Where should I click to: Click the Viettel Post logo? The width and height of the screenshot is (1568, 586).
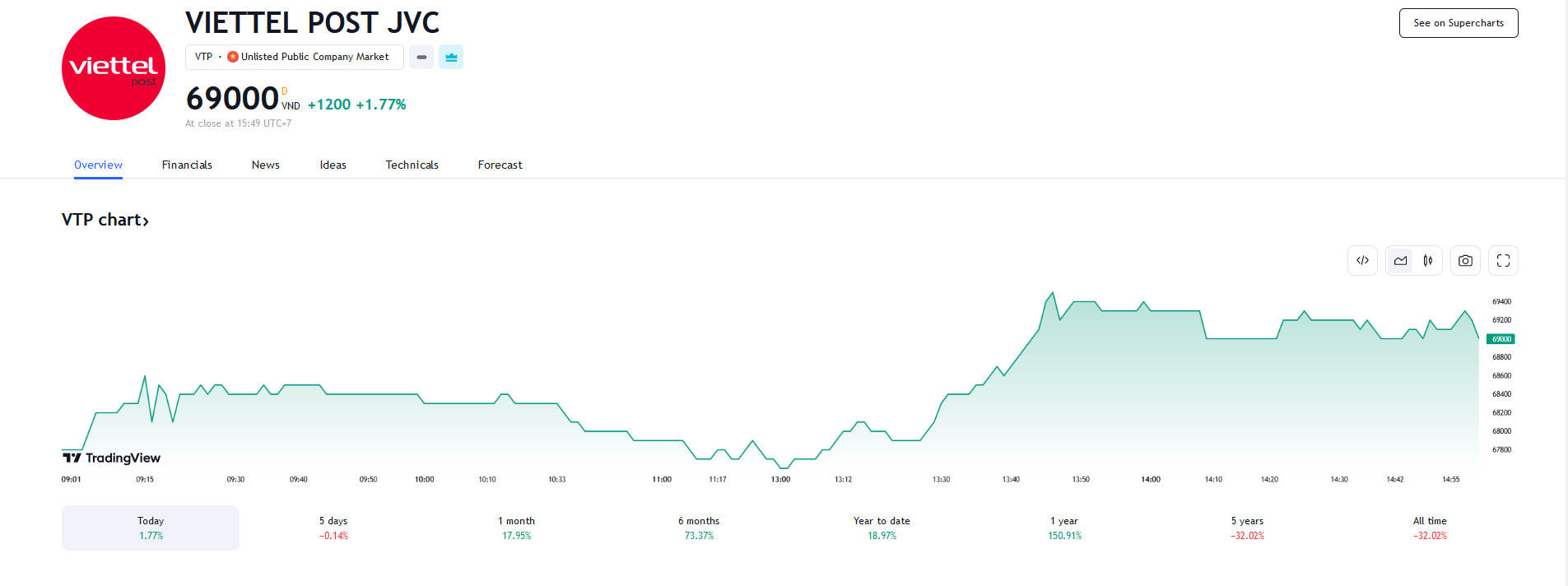coord(114,68)
